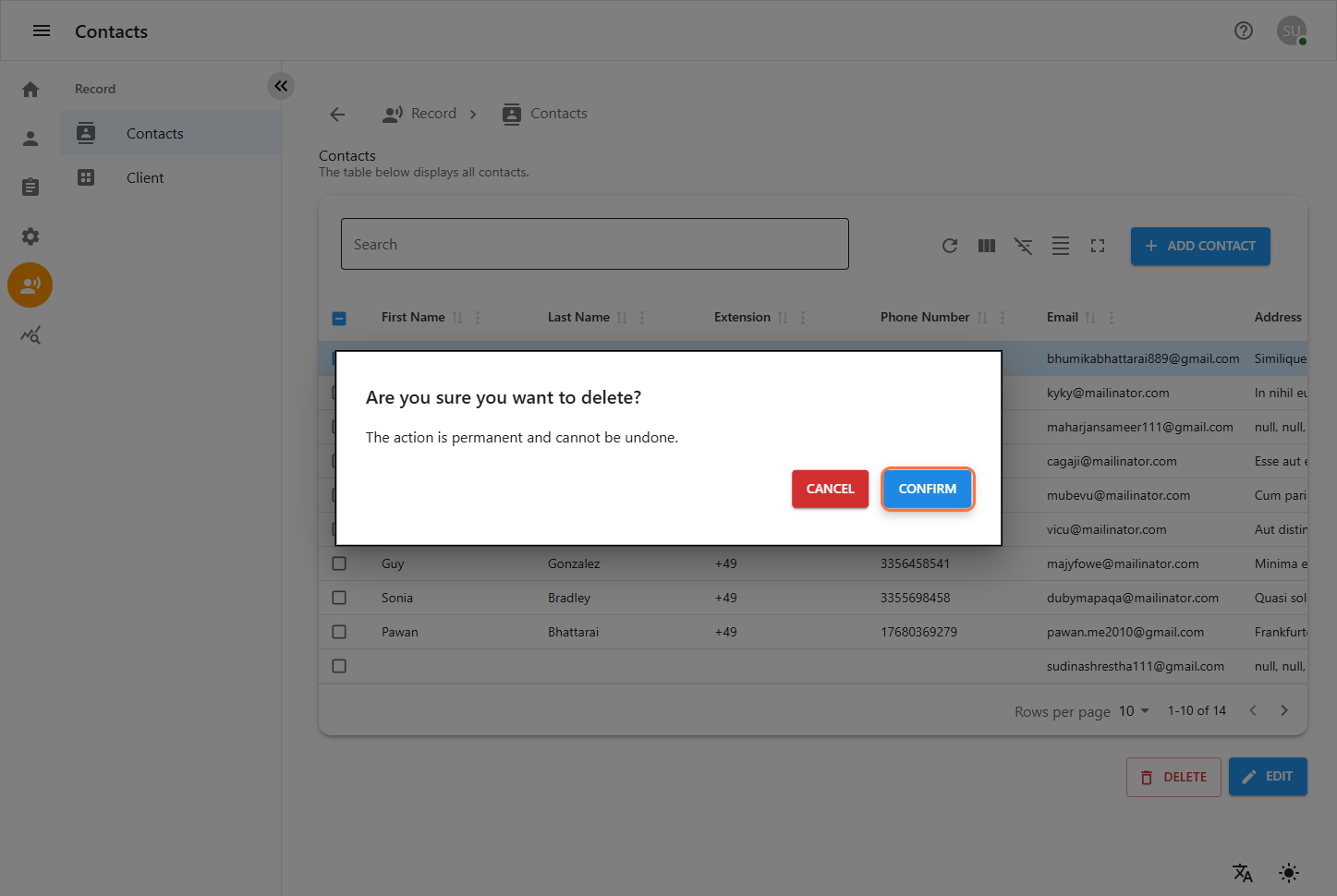Collapse the Record sidebar panel

tap(281, 86)
